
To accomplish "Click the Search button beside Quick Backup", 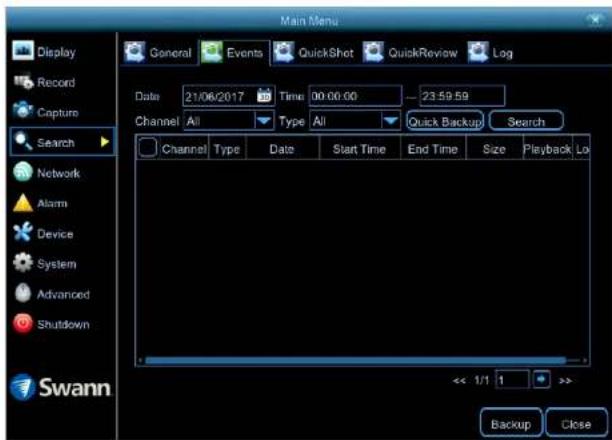I will click(526, 121).
